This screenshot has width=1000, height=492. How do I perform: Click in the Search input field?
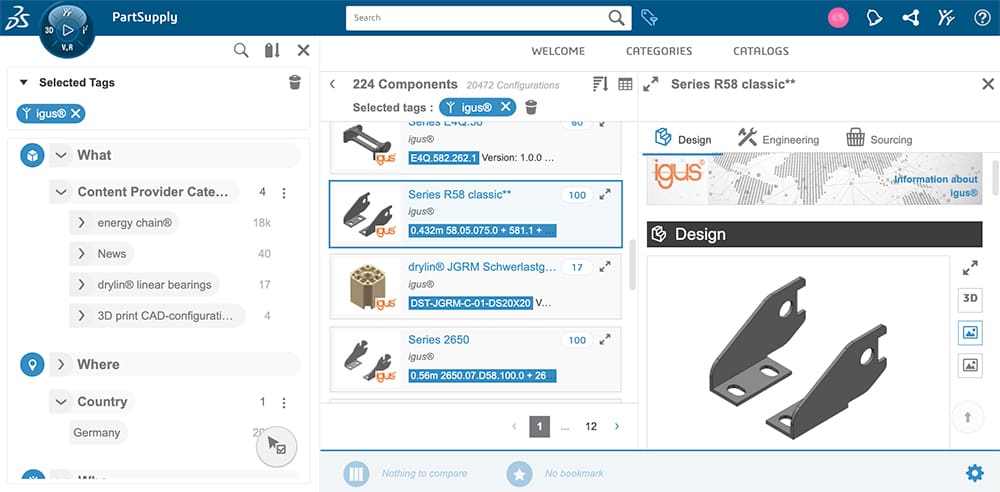pyautogui.click(x=477, y=18)
